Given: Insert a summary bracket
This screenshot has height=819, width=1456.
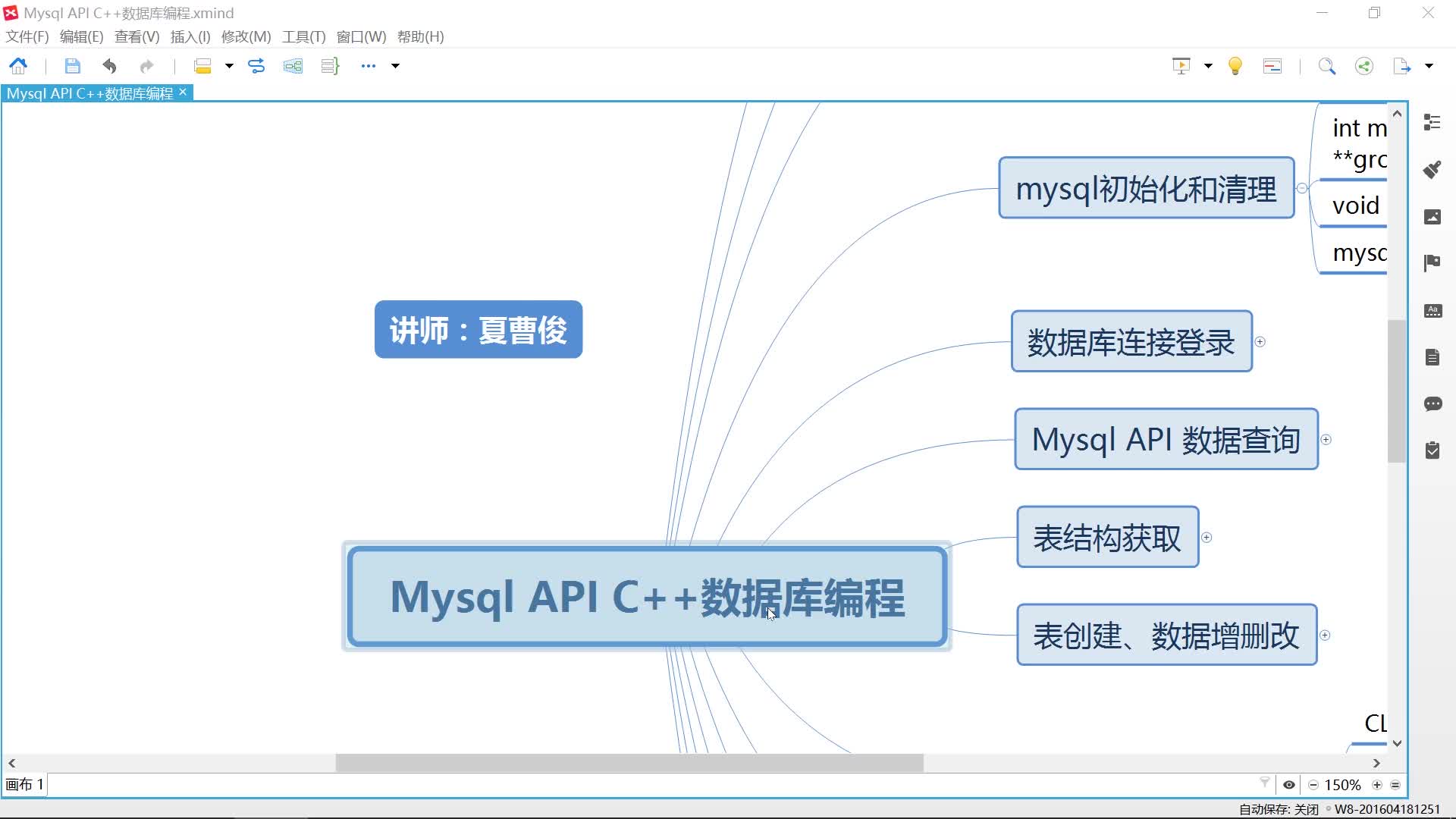Looking at the screenshot, I should (x=330, y=66).
